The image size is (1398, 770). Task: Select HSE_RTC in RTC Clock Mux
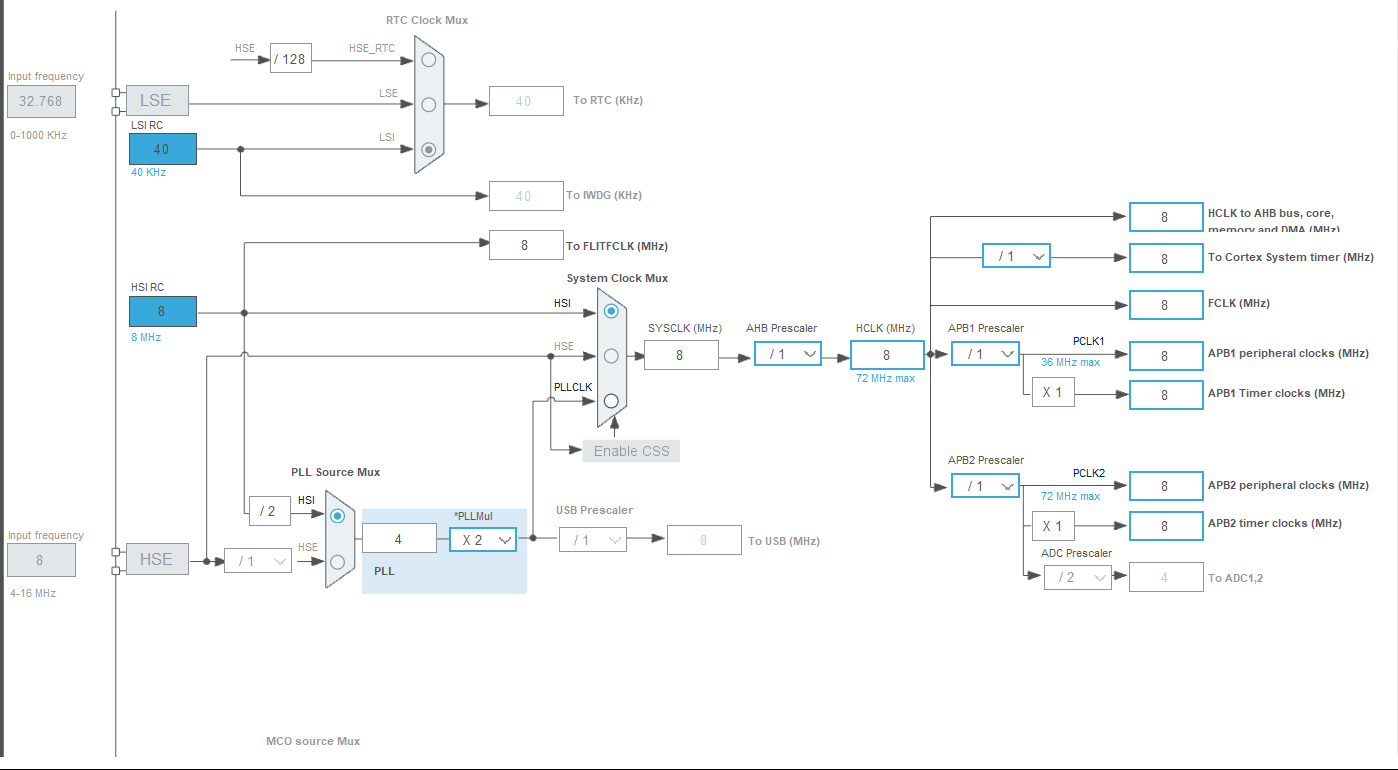point(429,59)
